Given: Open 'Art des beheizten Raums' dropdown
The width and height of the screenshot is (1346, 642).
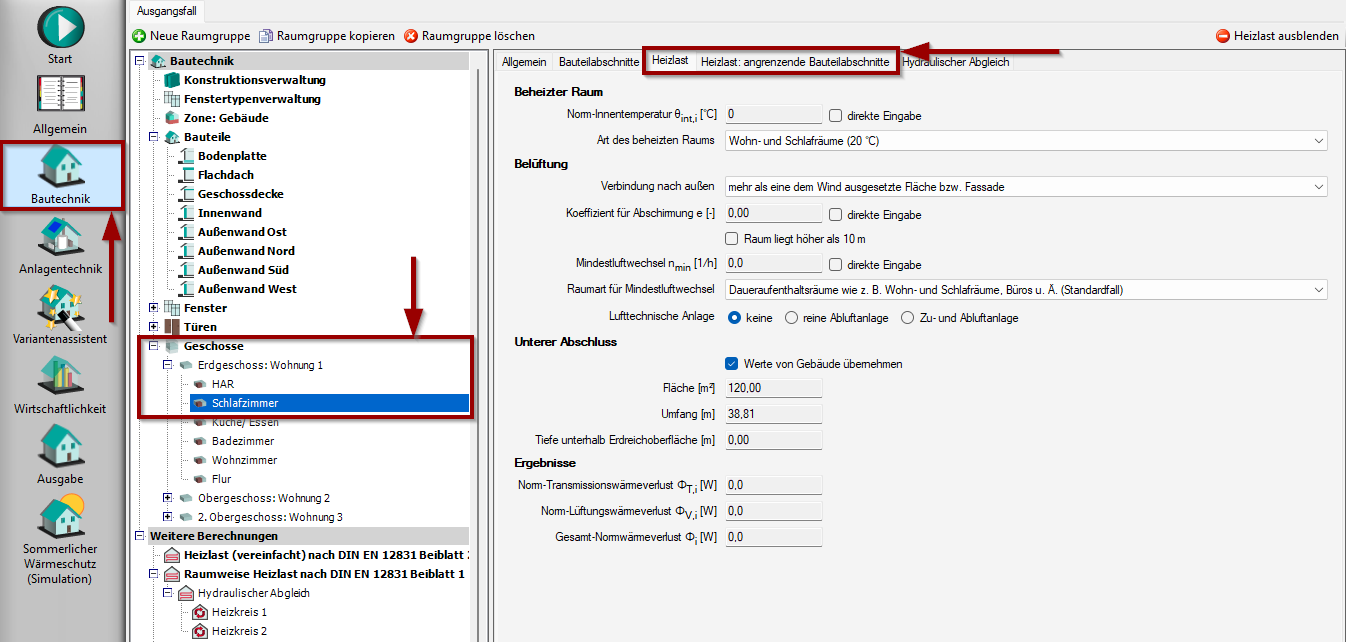Looking at the screenshot, I should pyautogui.click(x=1025, y=141).
